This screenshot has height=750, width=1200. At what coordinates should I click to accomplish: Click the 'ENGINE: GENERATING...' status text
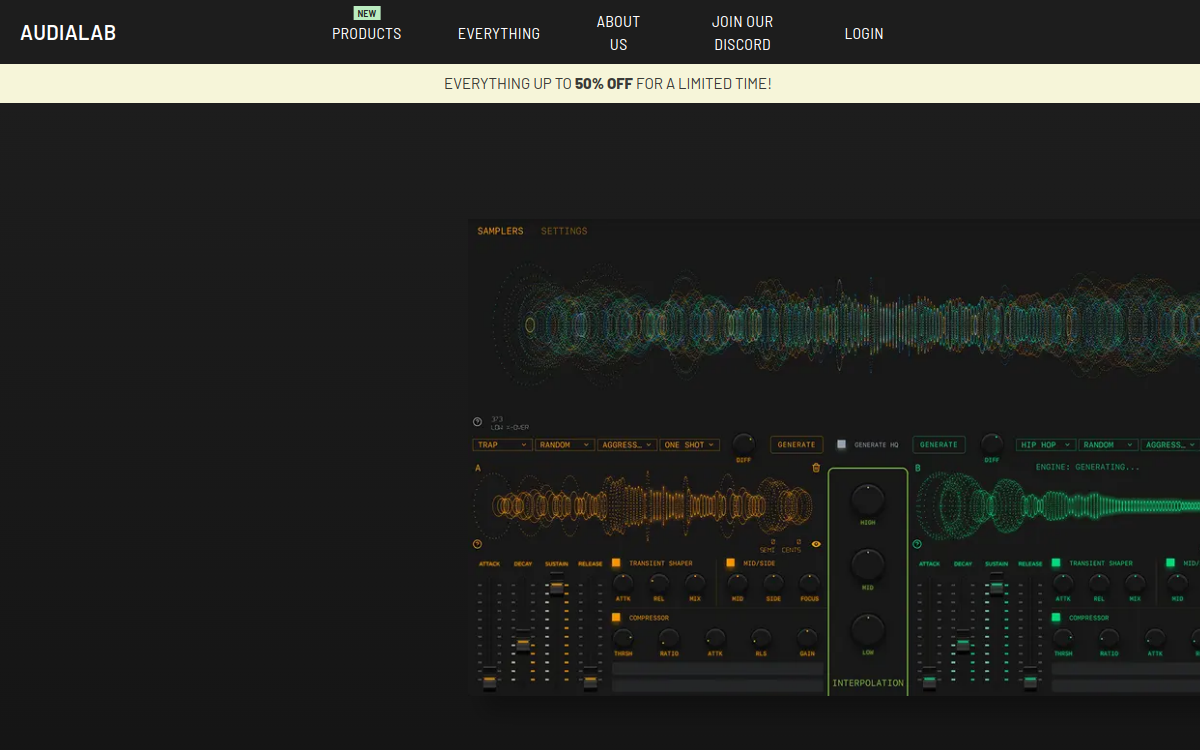[1087, 467]
